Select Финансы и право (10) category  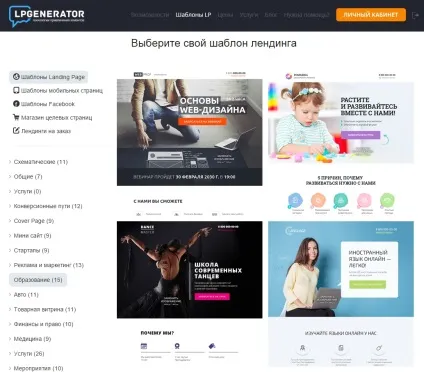(43, 324)
